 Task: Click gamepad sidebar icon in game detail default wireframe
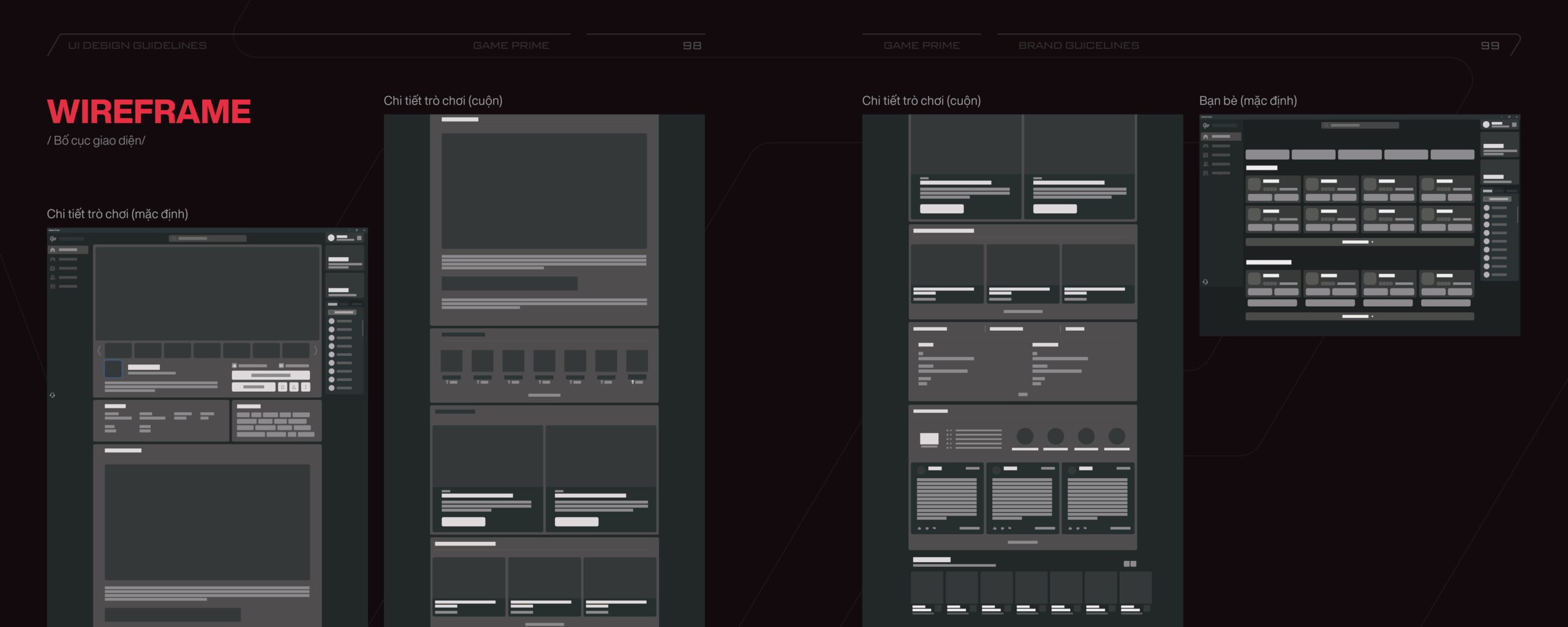click(53, 259)
